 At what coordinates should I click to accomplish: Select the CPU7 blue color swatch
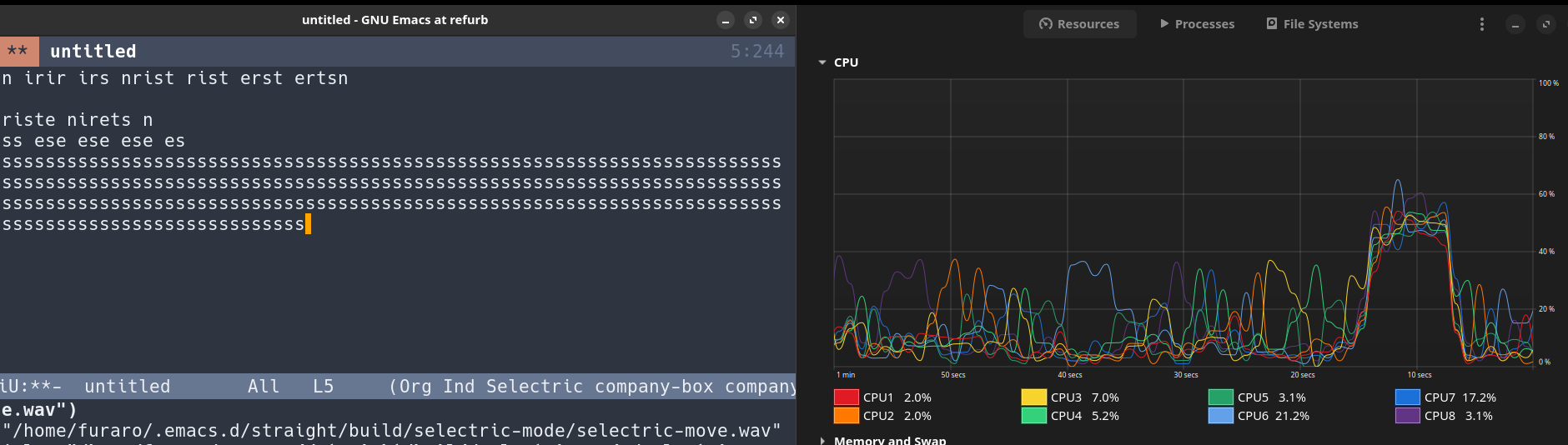click(1407, 397)
